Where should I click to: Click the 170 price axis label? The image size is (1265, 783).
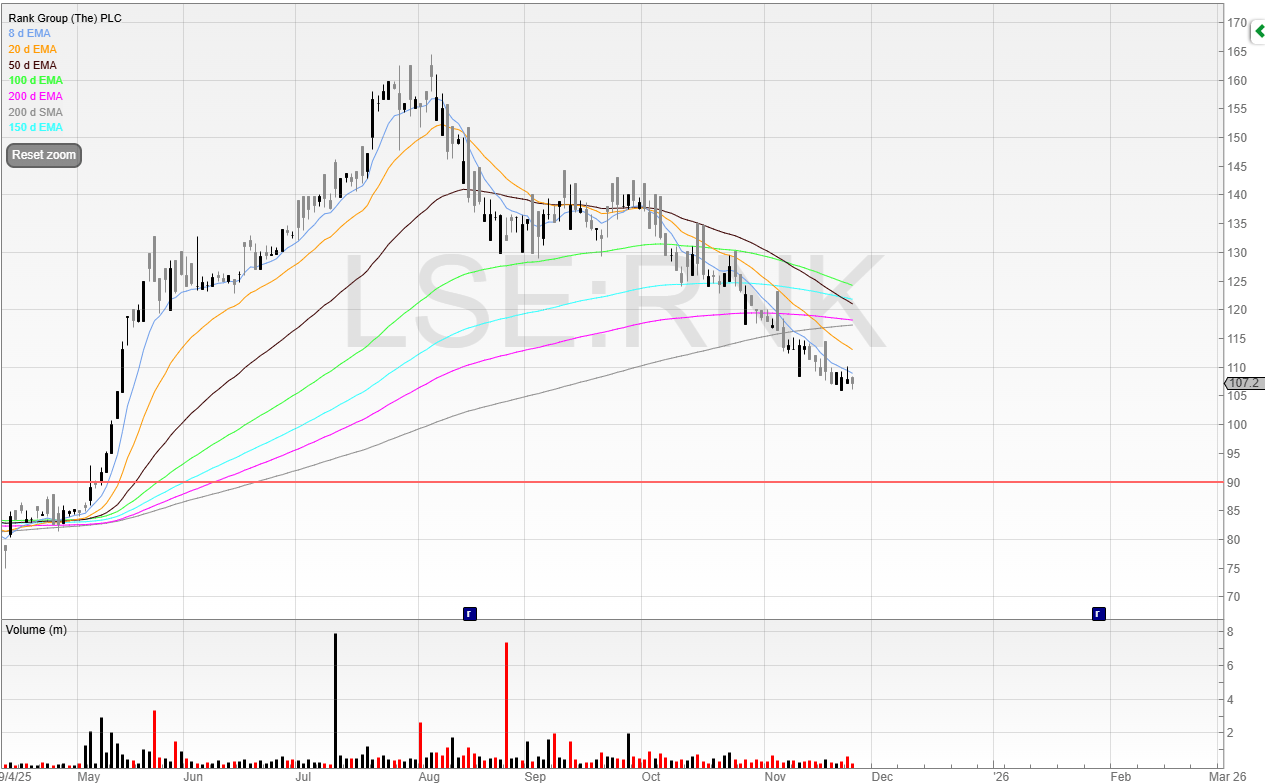point(1236,23)
